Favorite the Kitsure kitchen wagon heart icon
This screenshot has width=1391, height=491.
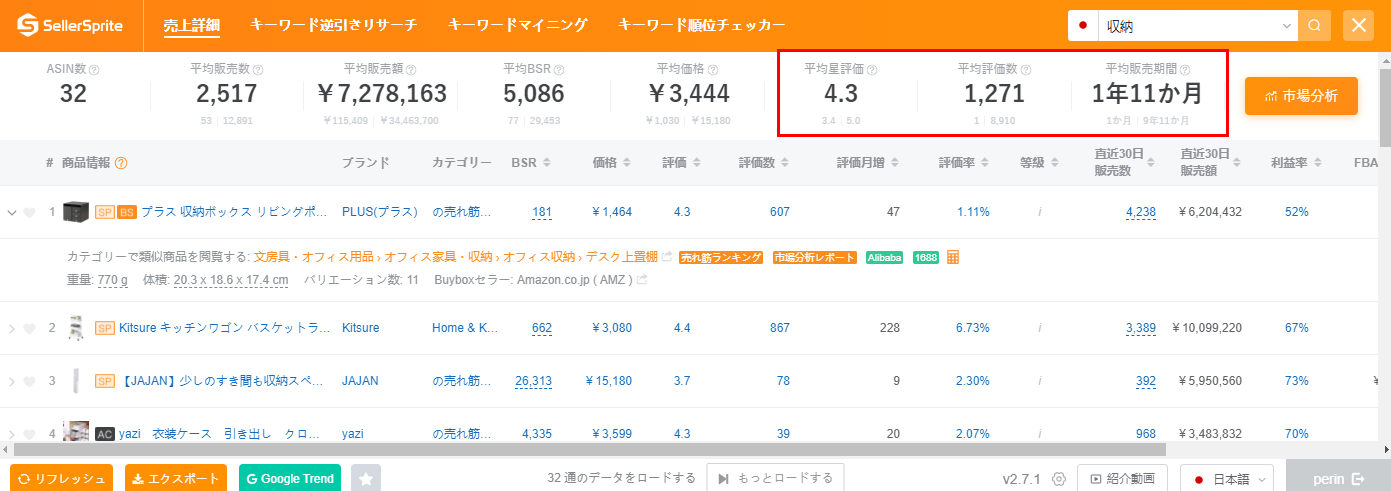29,328
